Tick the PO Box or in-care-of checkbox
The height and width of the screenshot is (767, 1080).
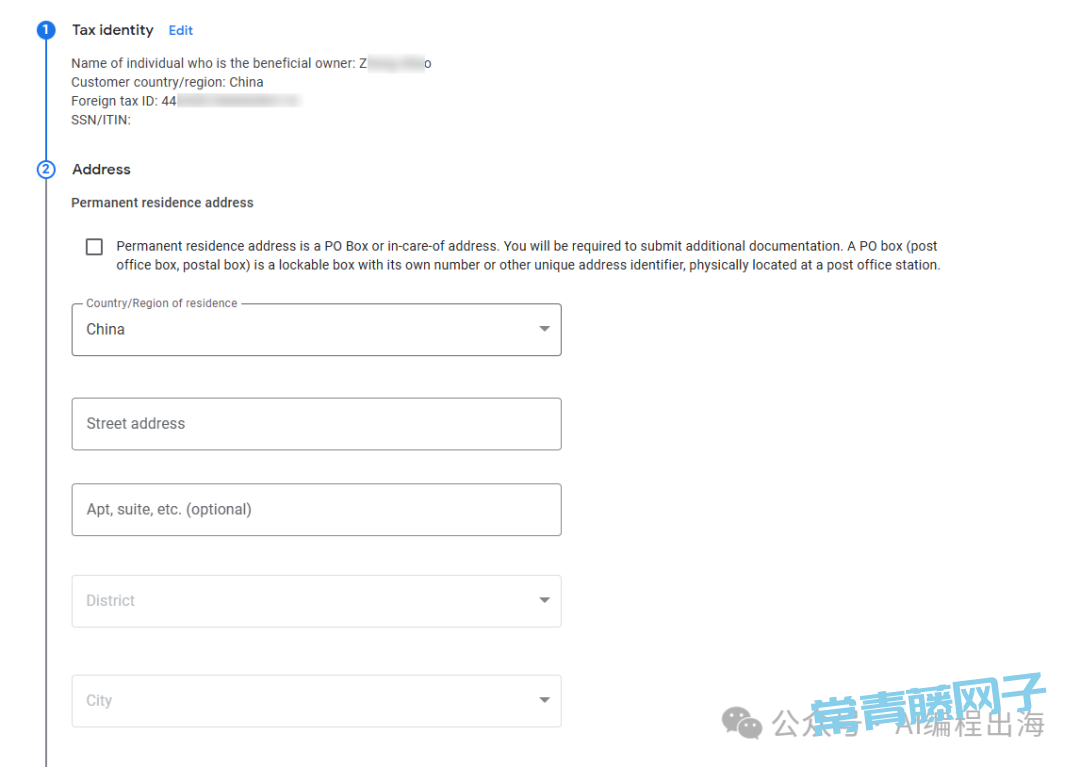click(x=94, y=247)
